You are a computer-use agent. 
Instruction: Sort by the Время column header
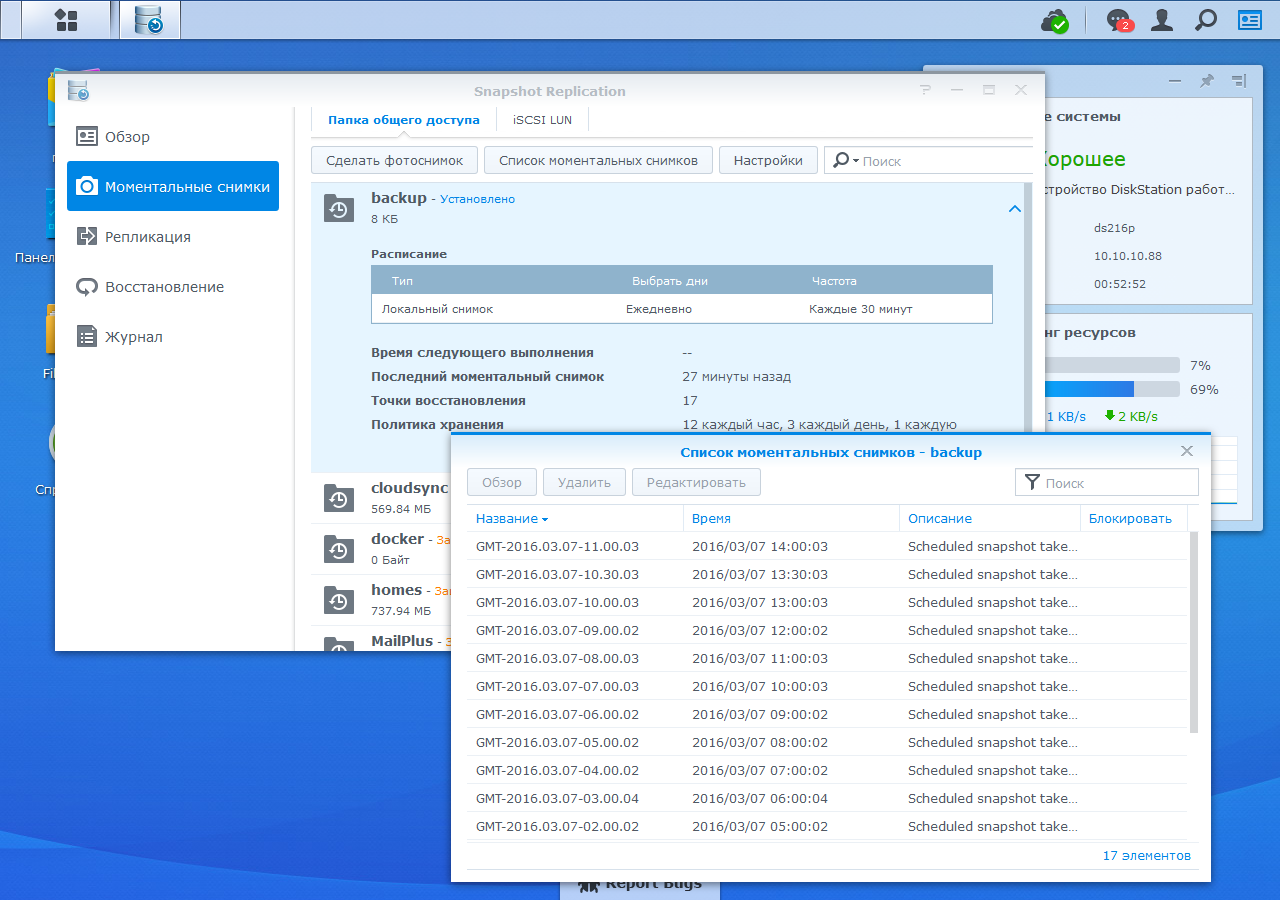coord(792,519)
